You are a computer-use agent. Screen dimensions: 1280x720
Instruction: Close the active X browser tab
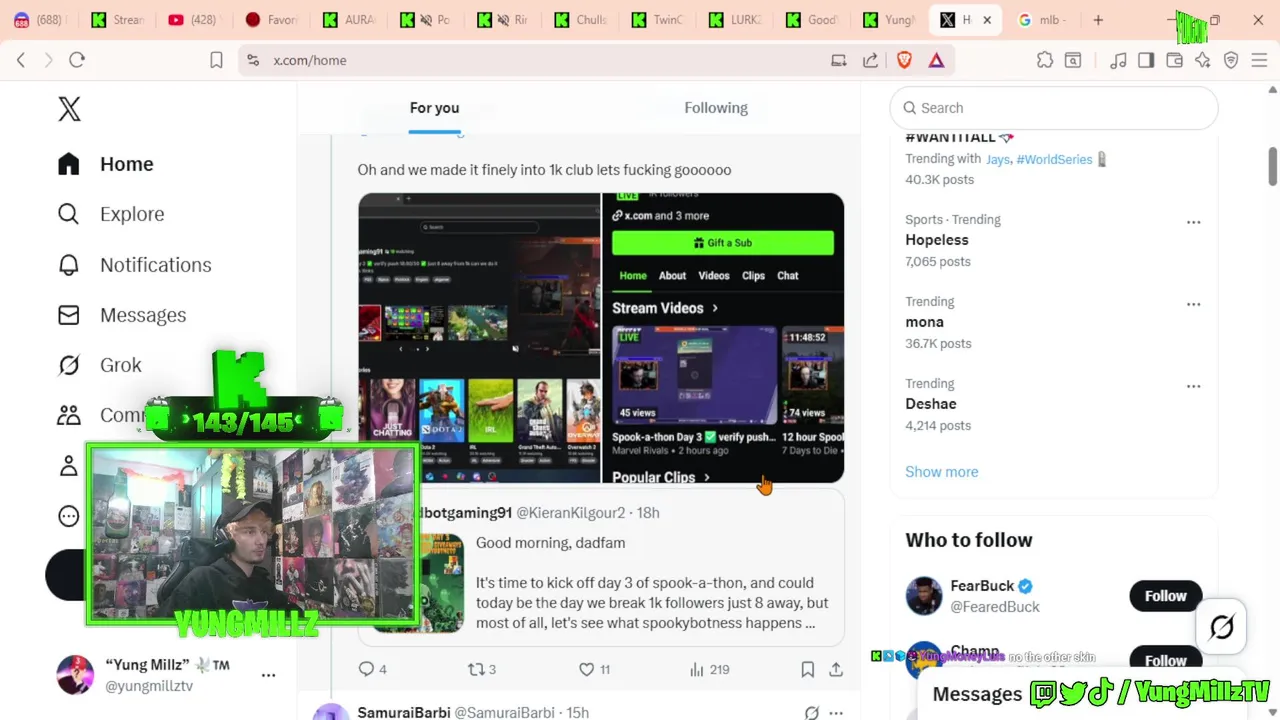pos(987,20)
